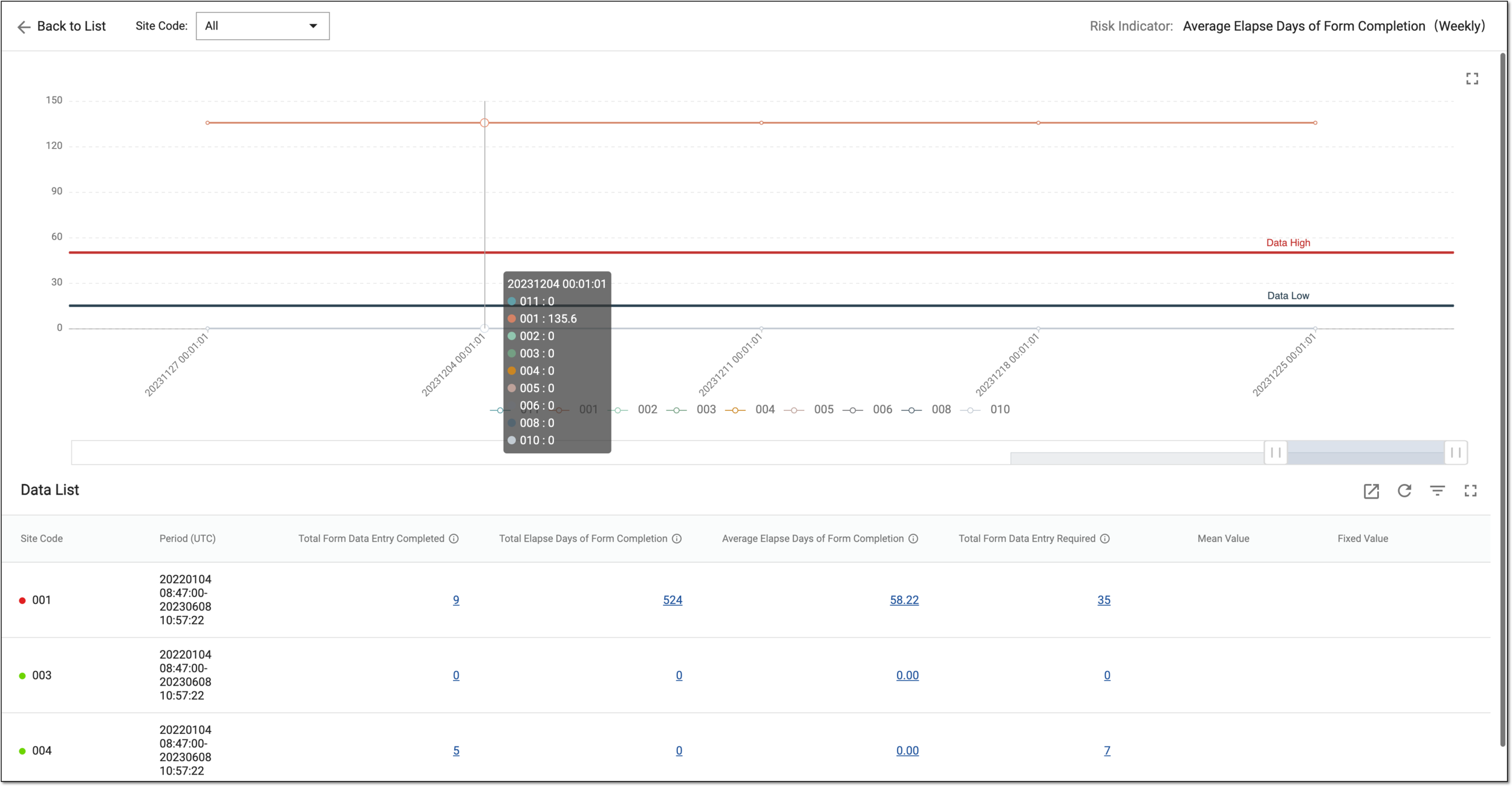Click the Mean Value column header

click(1223, 539)
